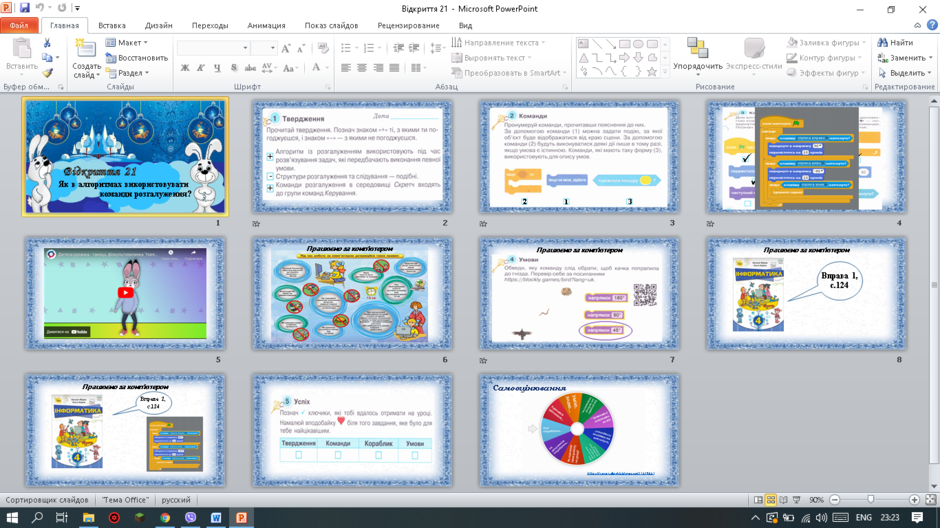Click the animation star under slide 7
The width and height of the screenshot is (940, 528).
(483, 360)
